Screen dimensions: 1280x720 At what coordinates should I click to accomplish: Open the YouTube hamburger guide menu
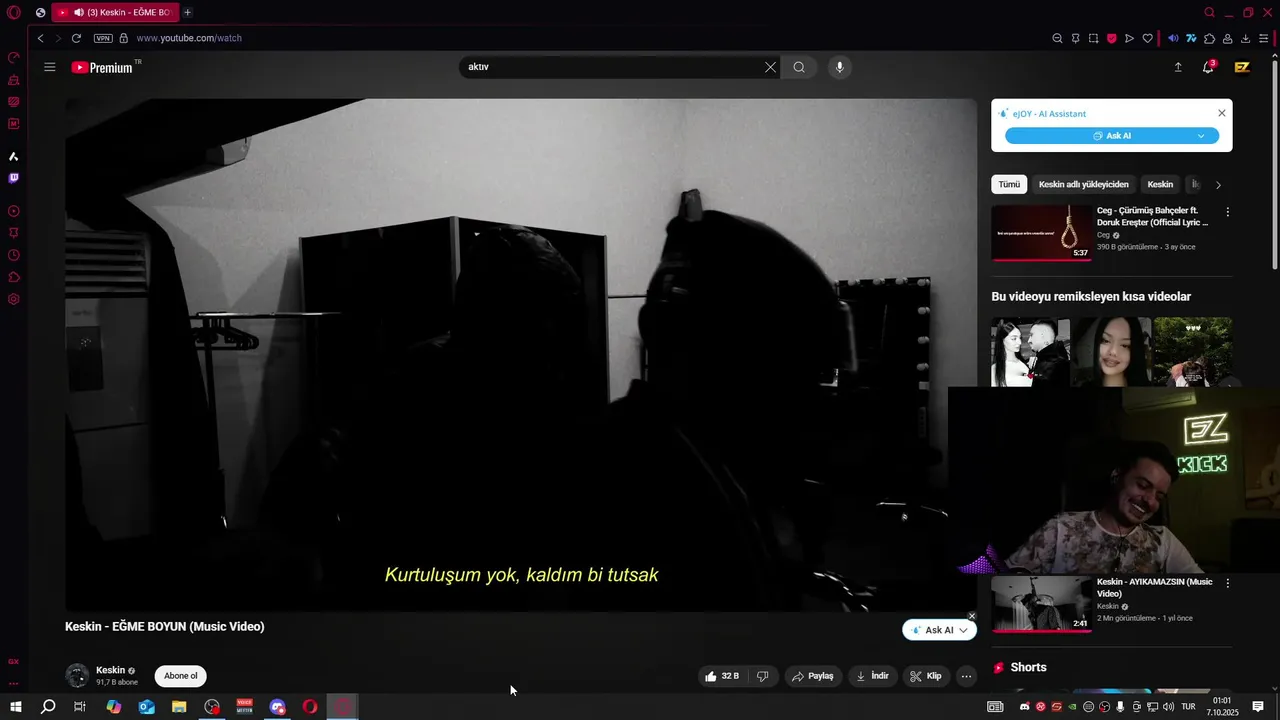(x=49, y=67)
